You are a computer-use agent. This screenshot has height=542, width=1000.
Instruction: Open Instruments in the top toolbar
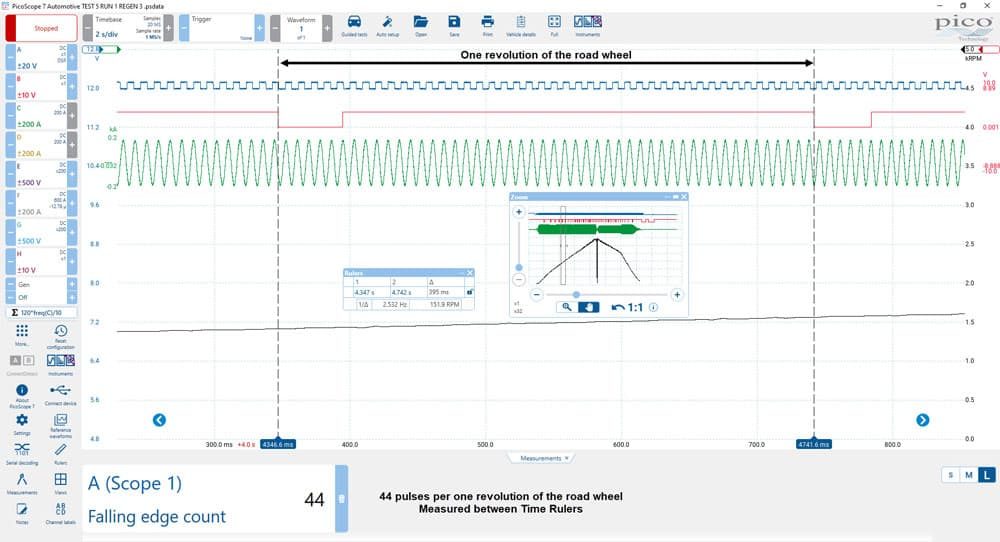[x=587, y=26]
